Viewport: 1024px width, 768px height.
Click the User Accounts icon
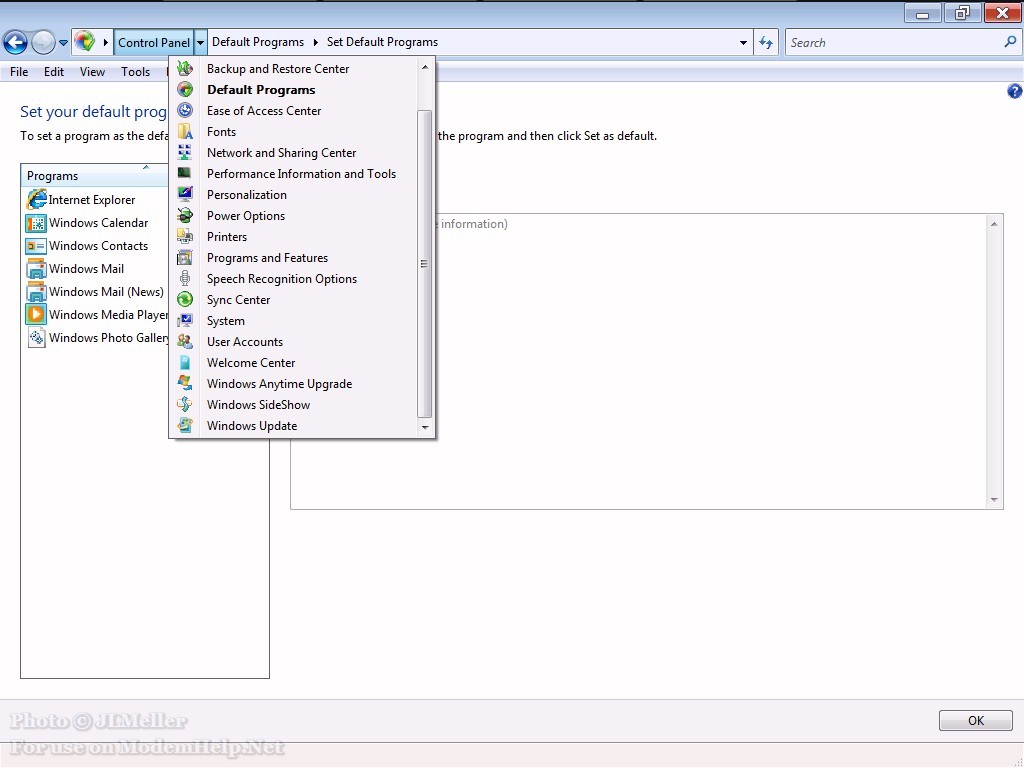[185, 341]
